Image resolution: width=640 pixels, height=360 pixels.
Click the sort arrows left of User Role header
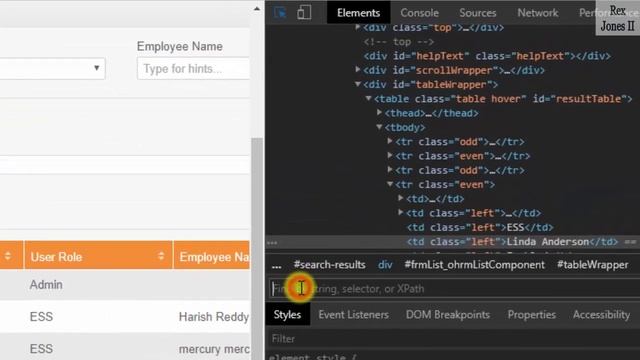point(7,256)
